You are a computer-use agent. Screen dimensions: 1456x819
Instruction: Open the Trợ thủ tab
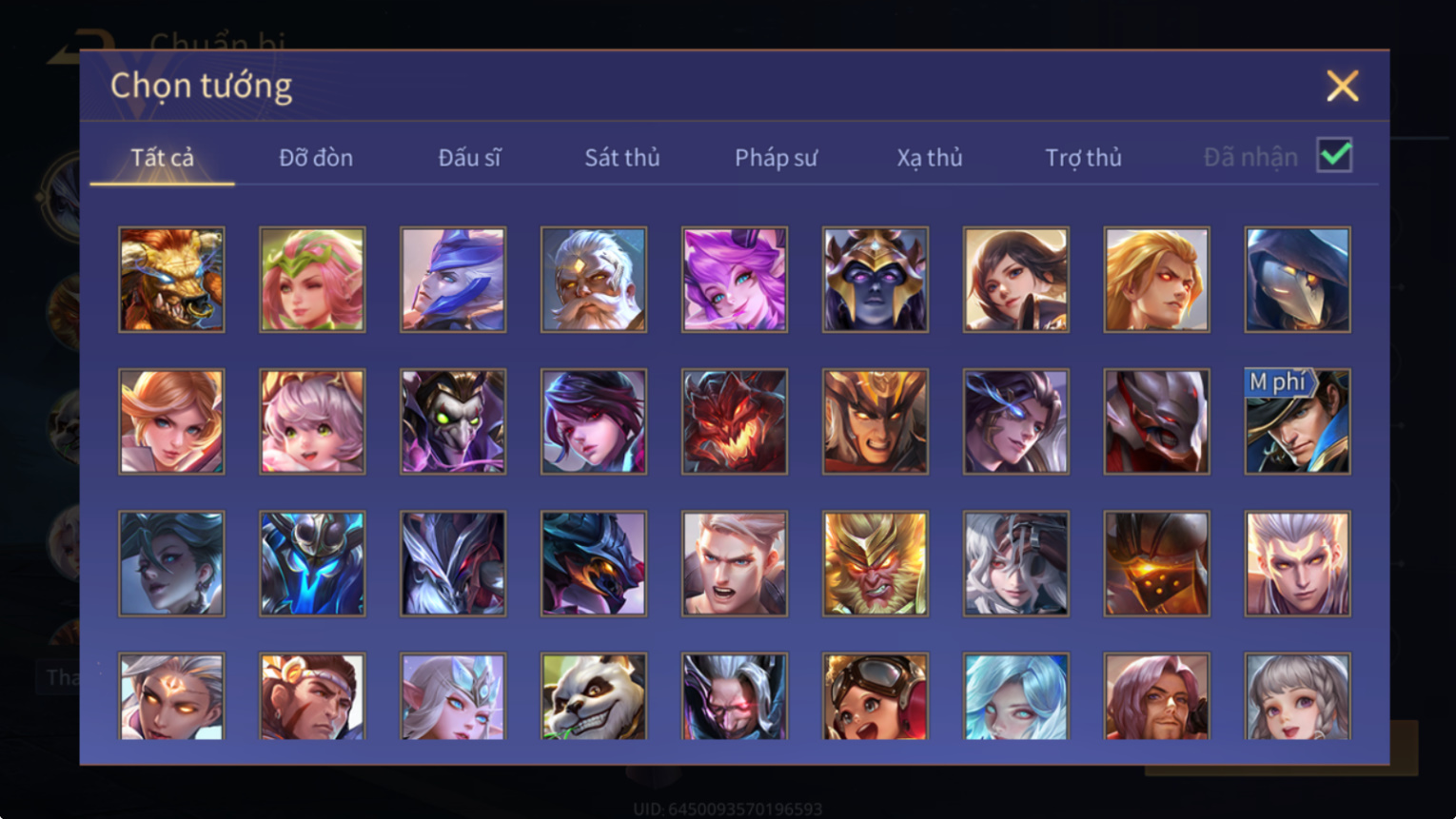(x=1083, y=158)
